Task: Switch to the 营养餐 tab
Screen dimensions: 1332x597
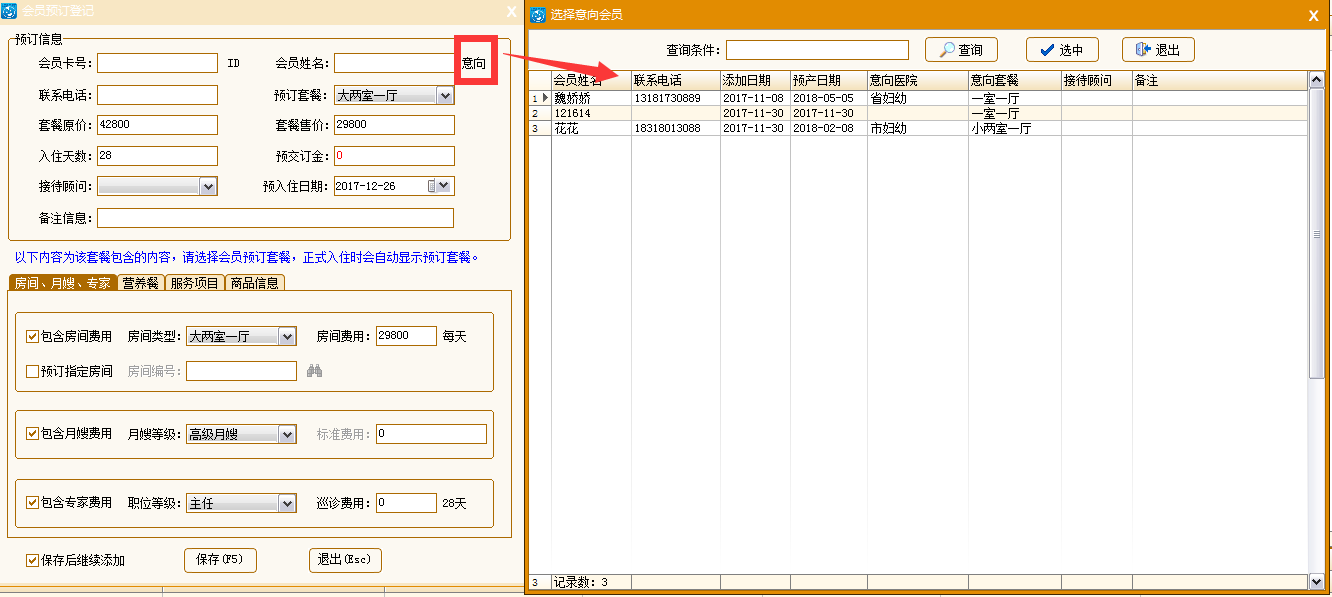Action: pyautogui.click(x=140, y=283)
